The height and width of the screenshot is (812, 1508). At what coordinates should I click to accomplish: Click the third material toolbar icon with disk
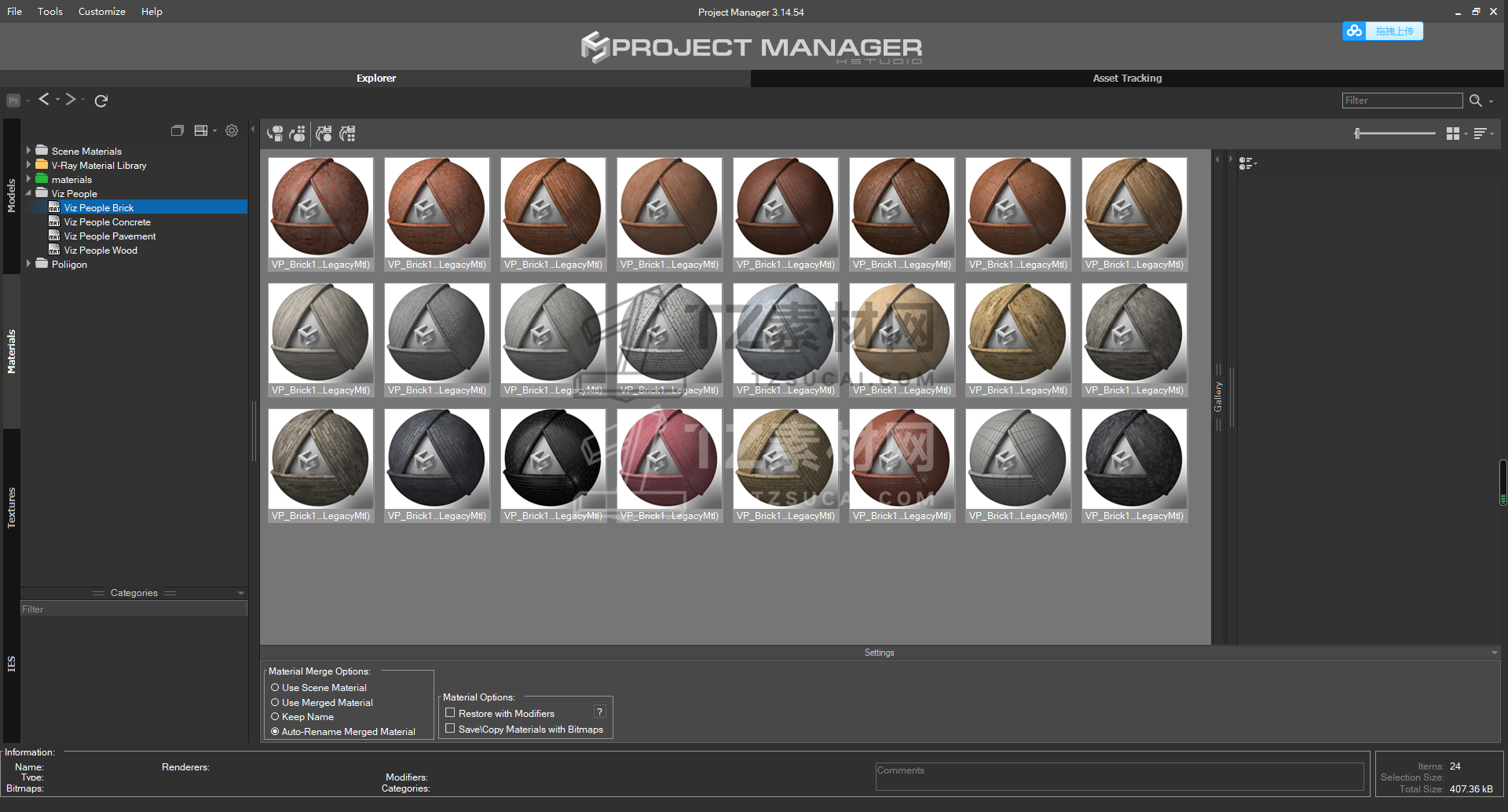pyautogui.click(x=324, y=134)
